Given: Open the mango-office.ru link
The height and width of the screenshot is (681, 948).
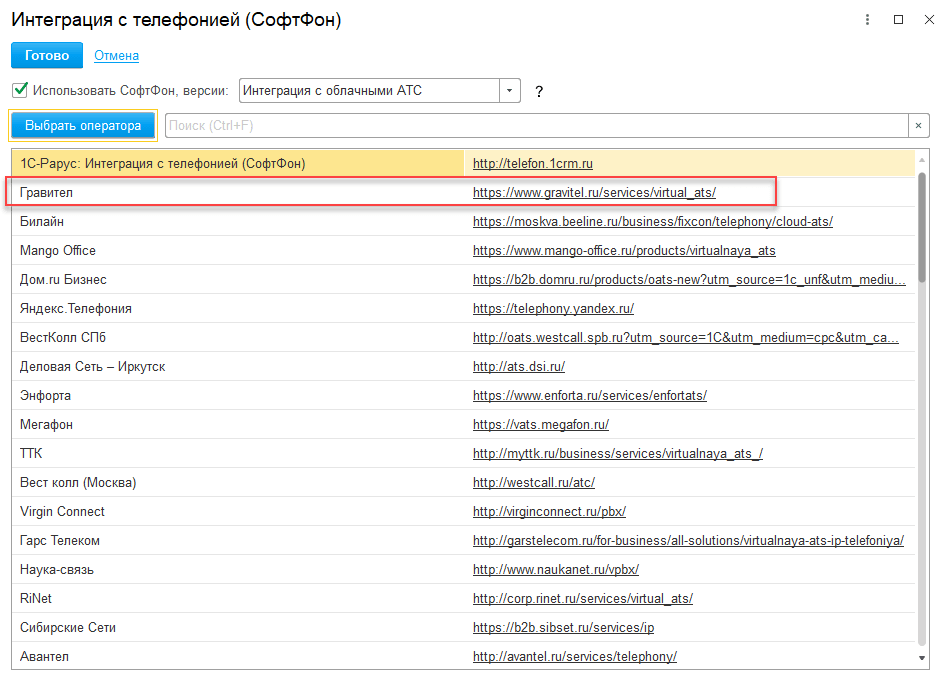Looking at the screenshot, I should point(624,250).
